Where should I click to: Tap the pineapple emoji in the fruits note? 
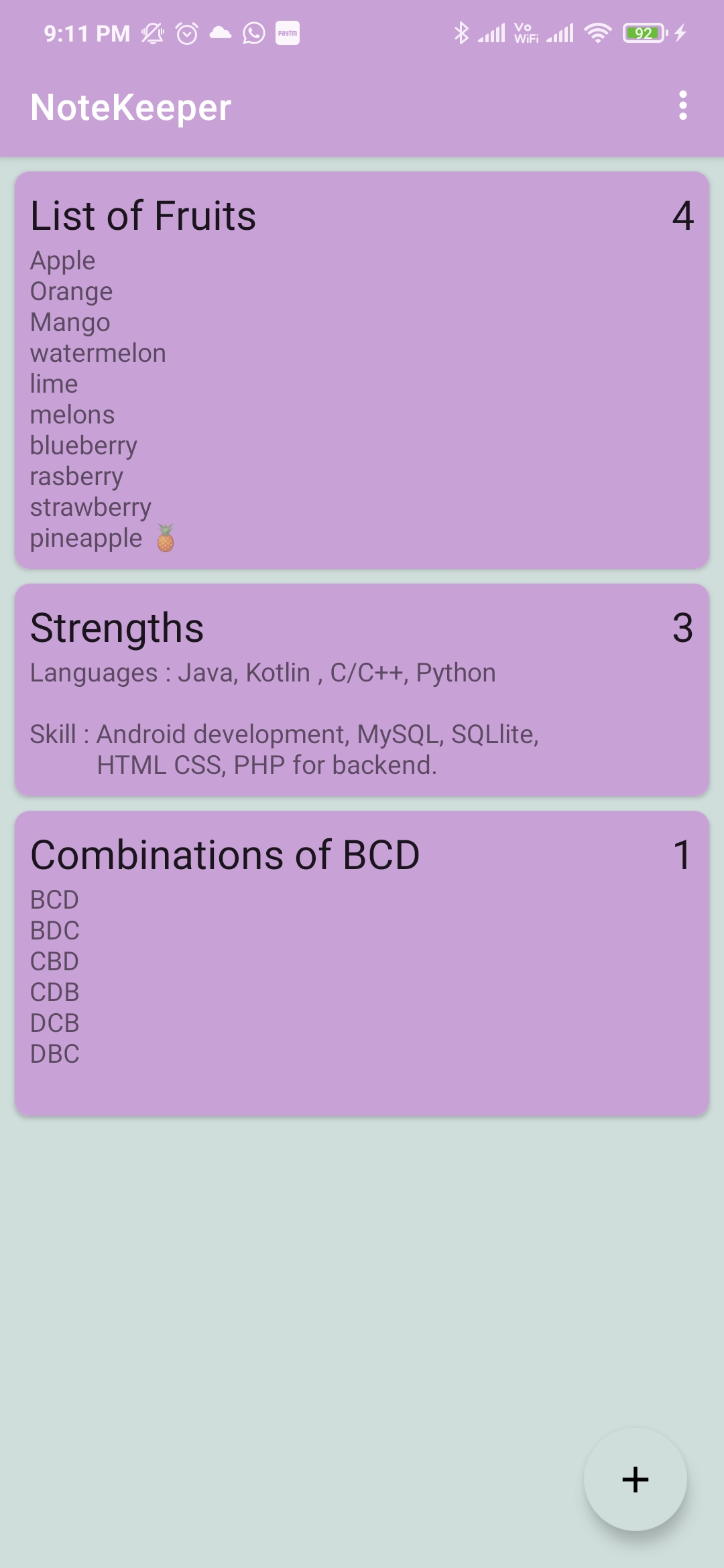coord(164,537)
